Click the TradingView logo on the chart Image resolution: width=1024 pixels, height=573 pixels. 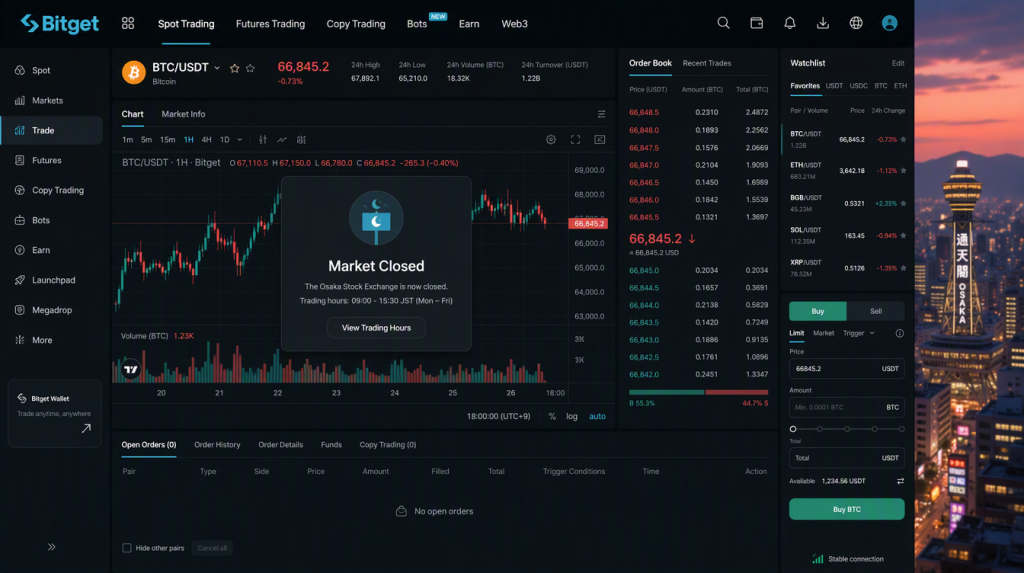pos(131,369)
